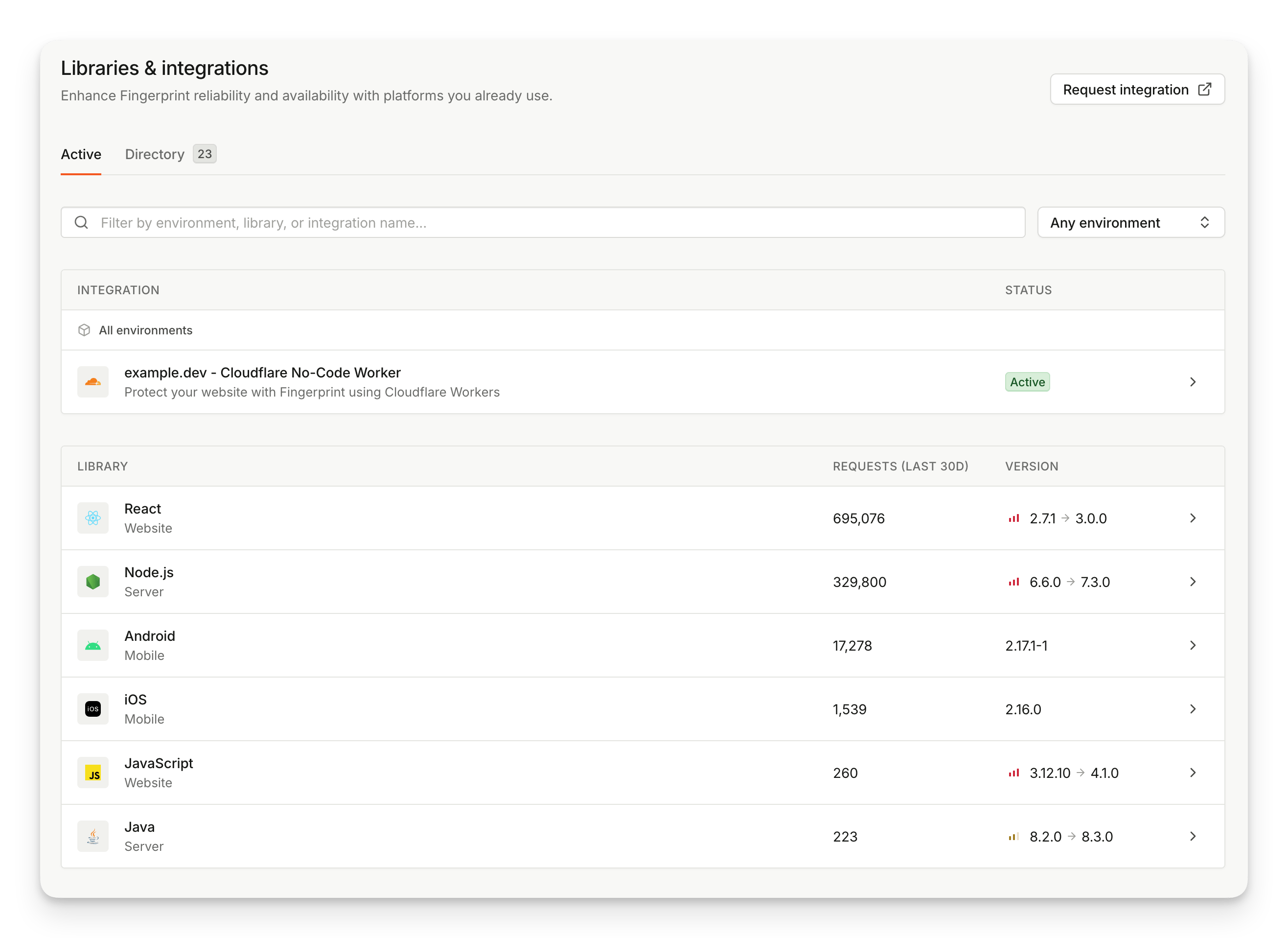Click the red outdated bars icon in React row
The width and height of the screenshot is (1288, 938).
tap(1013, 518)
